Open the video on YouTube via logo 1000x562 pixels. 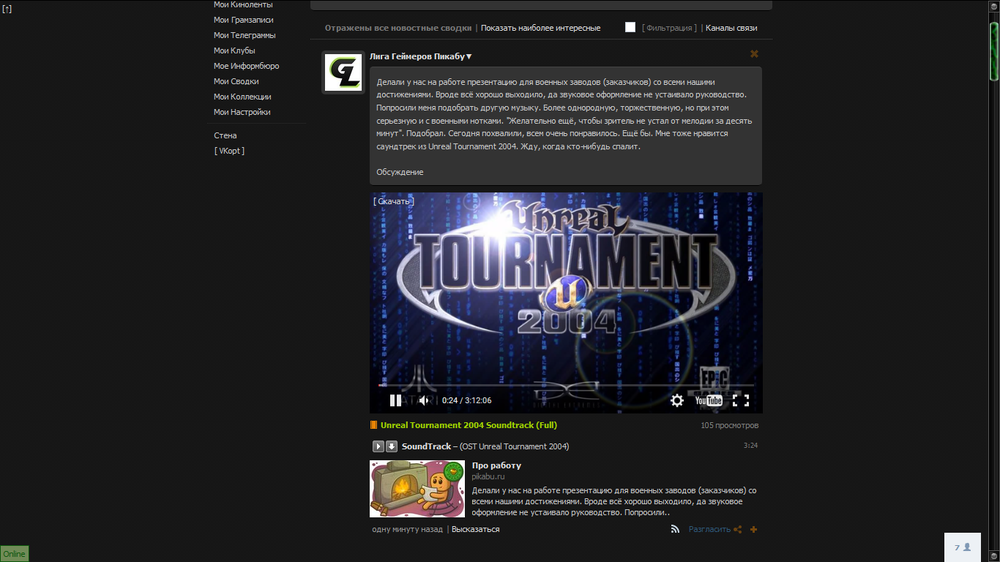click(708, 400)
